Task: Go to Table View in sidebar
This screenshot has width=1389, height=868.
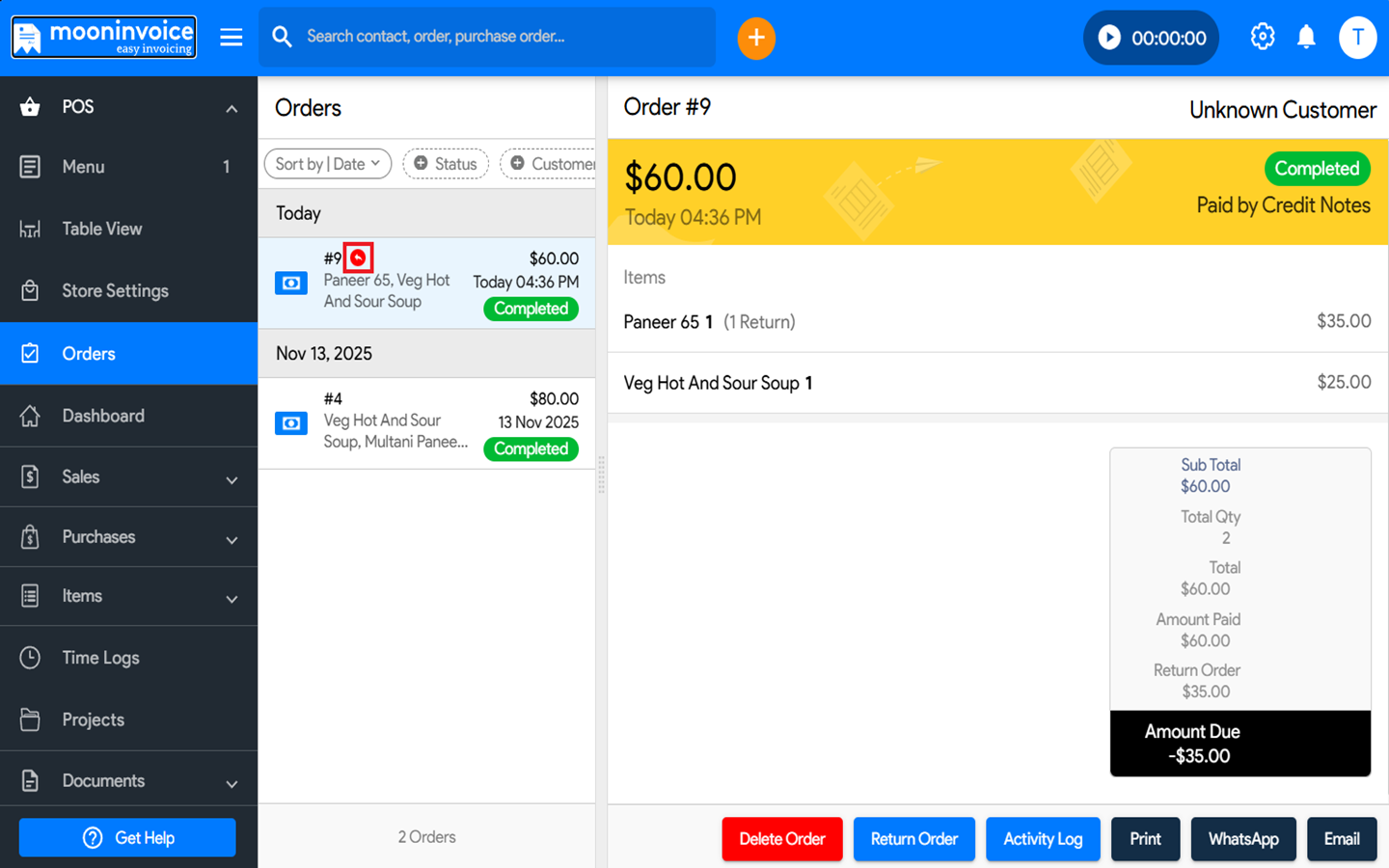Action: (x=102, y=229)
